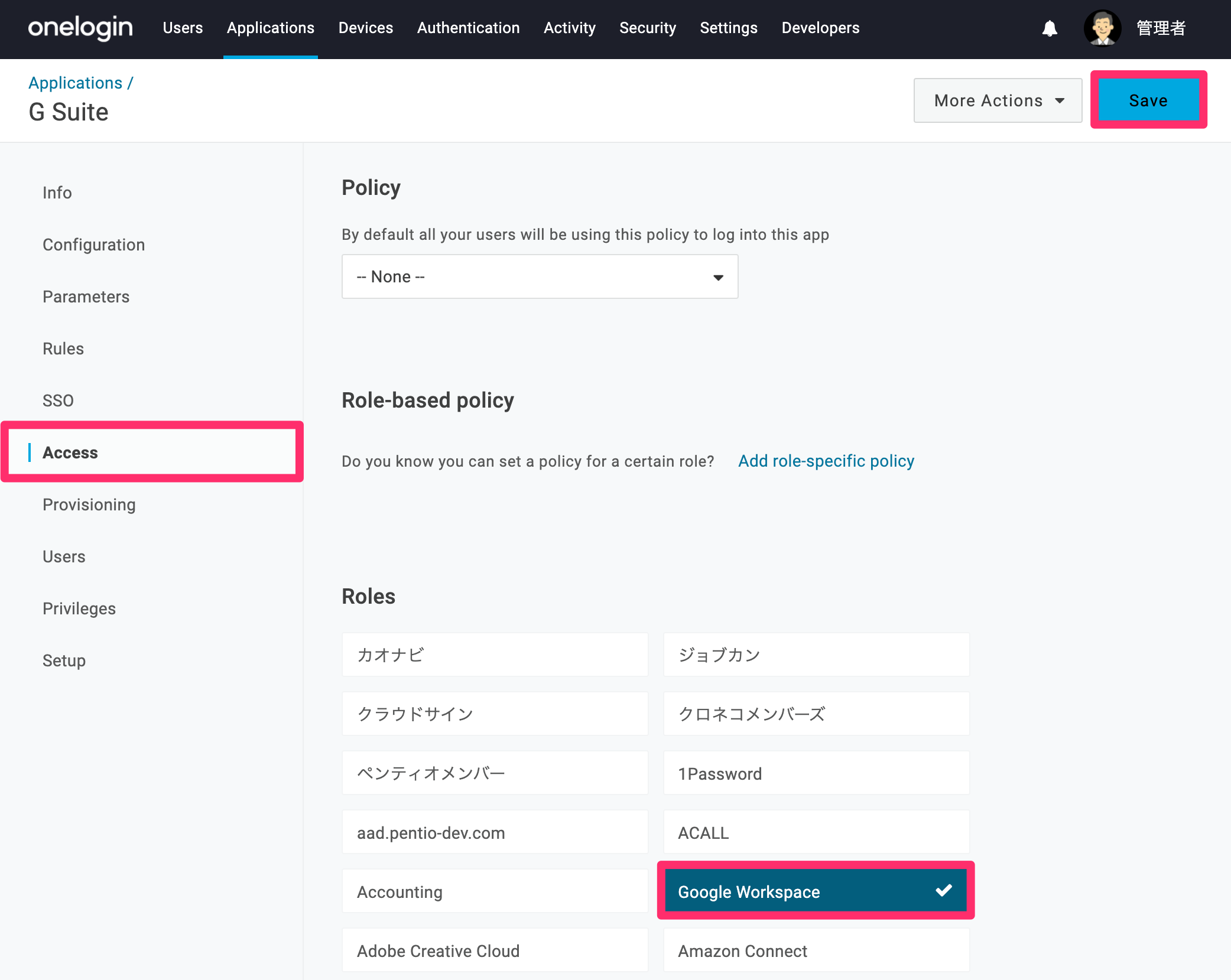Click the Save button
1231x980 pixels.
(x=1148, y=100)
